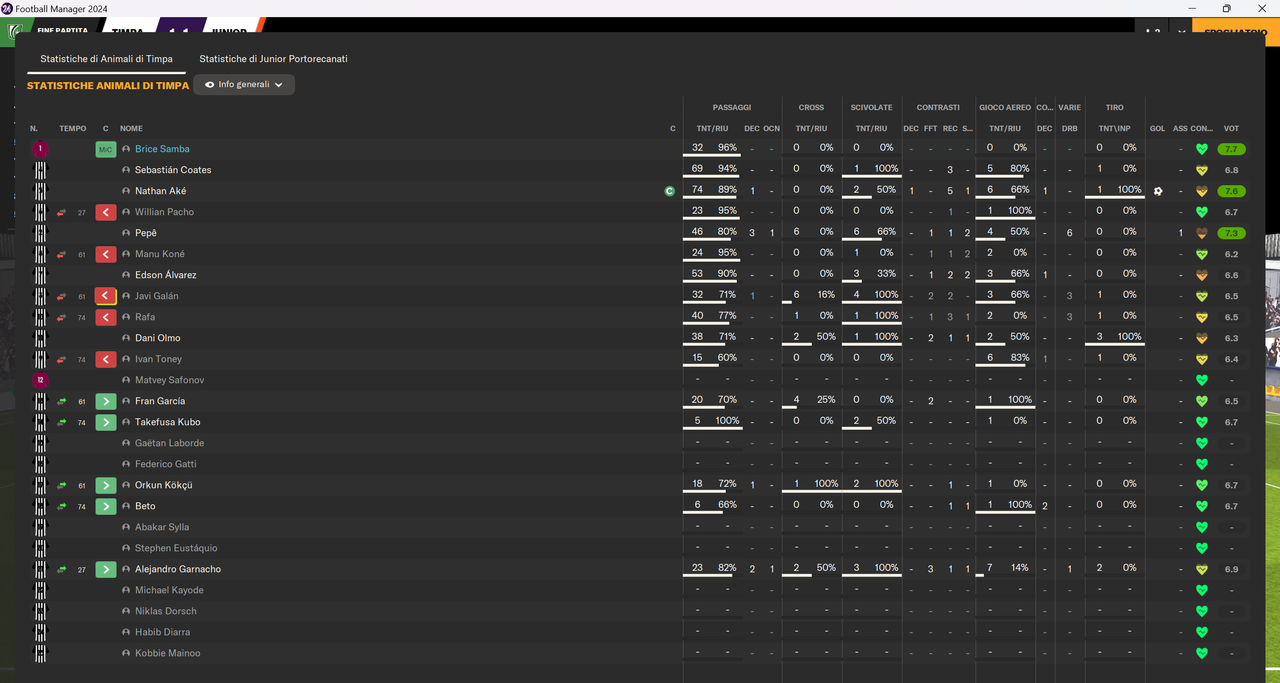
Task: Click the number 1 goalkeeper shirt icon
Action: click(x=40, y=149)
